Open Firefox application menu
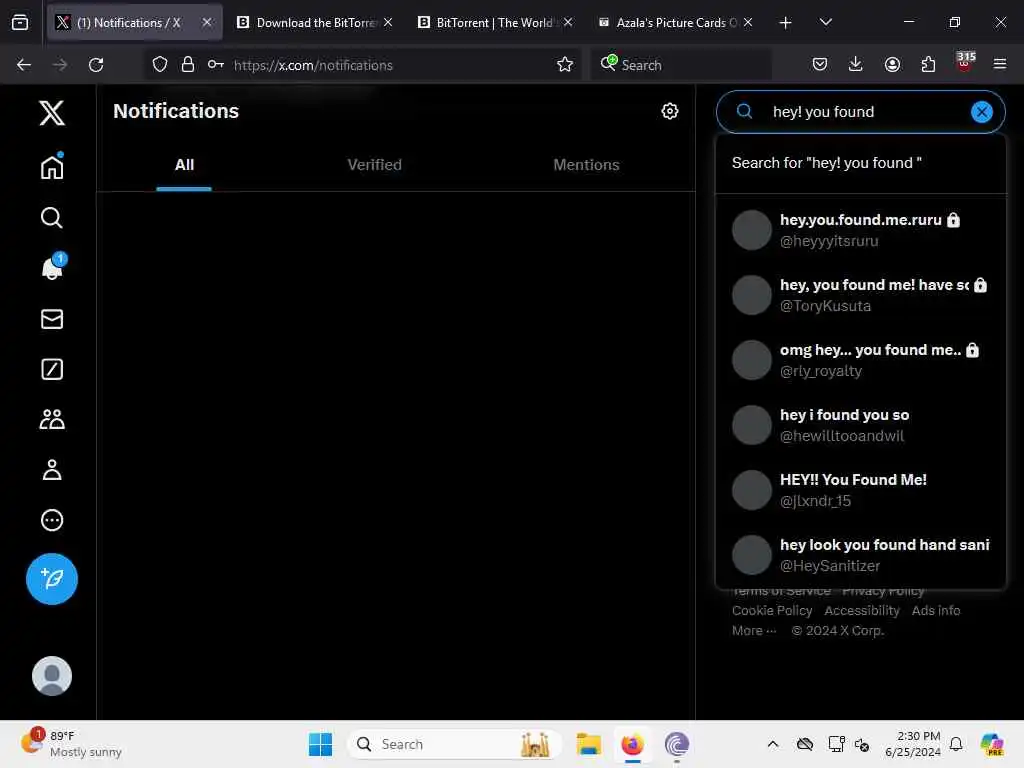Image resolution: width=1024 pixels, height=768 pixels. [x=1000, y=64]
